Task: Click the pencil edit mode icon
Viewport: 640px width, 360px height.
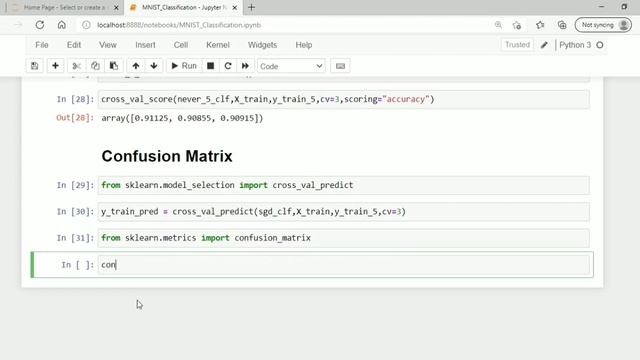Action: [544, 45]
